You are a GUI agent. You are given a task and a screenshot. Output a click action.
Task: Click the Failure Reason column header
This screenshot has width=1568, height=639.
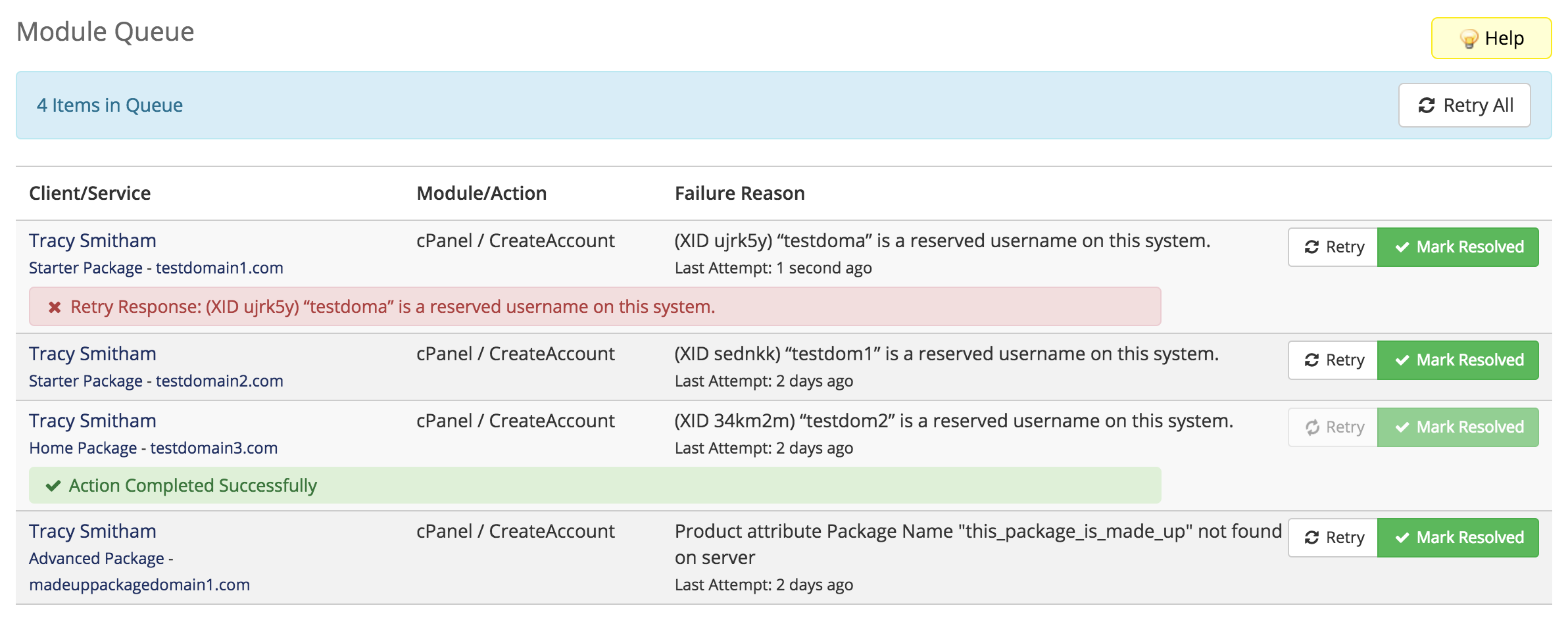[740, 193]
